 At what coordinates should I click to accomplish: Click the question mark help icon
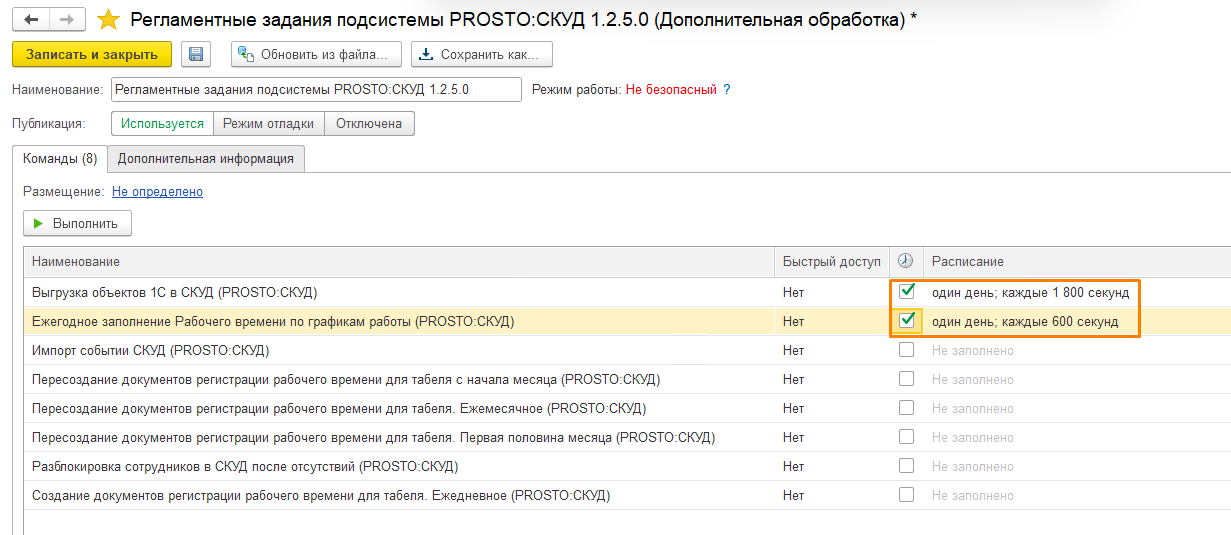coord(727,90)
